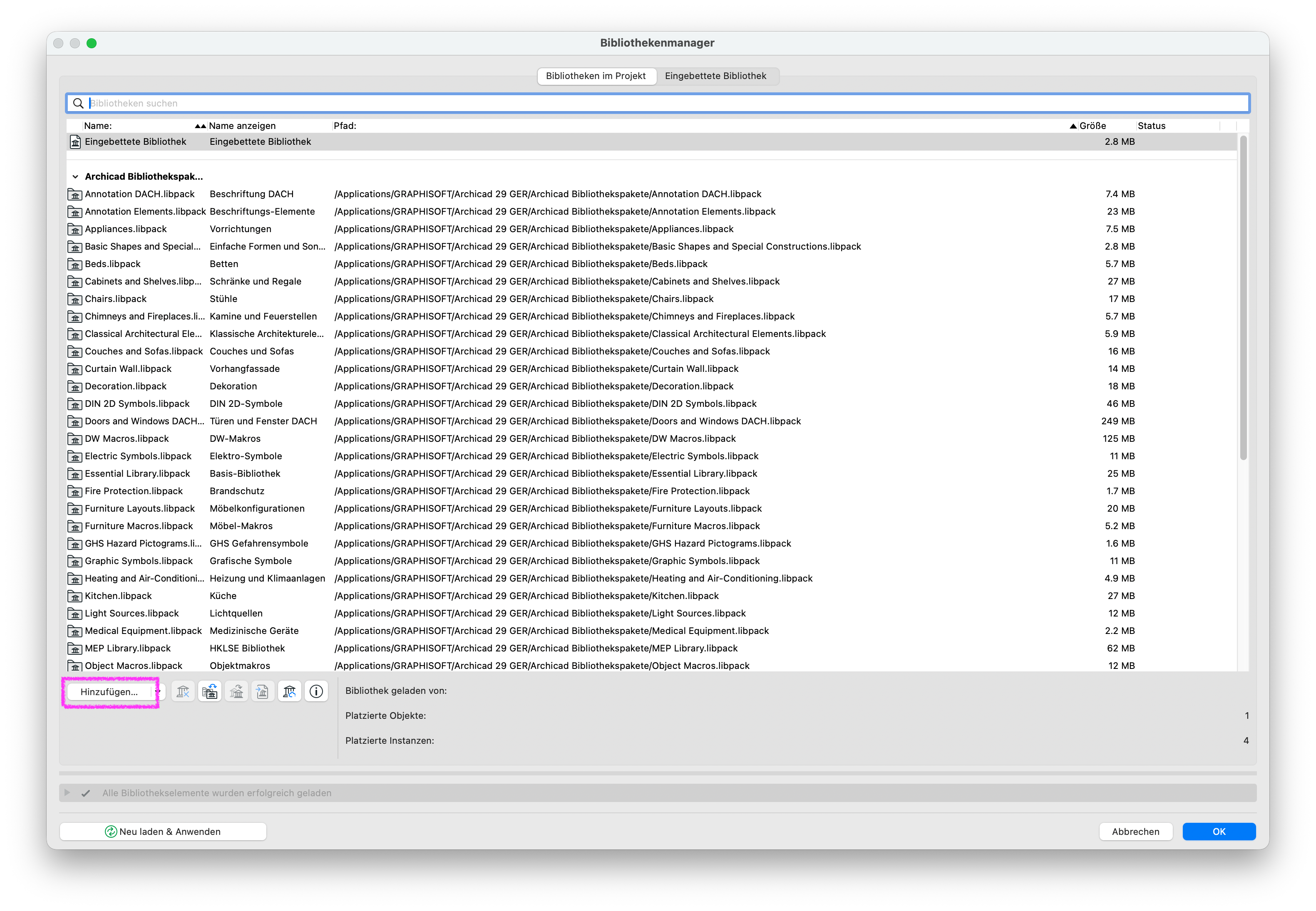Viewport: 1316px width, 911px height.
Task: Click the Light Sources.libpack library icon
Action: (75, 614)
